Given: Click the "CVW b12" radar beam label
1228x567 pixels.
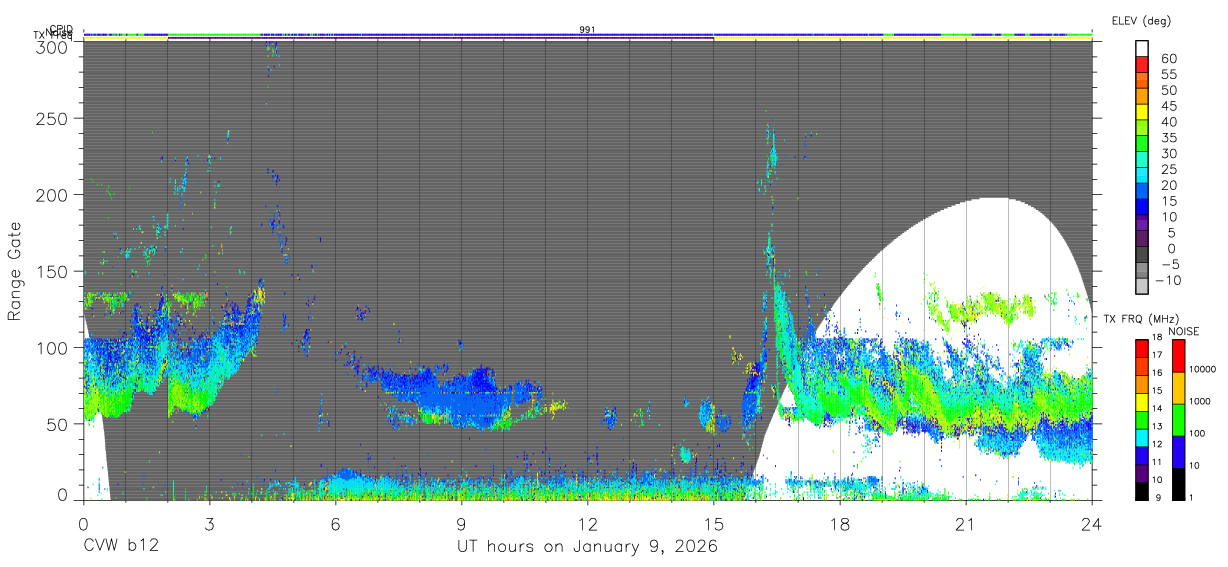Looking at the screenshot, I should 120,547.
